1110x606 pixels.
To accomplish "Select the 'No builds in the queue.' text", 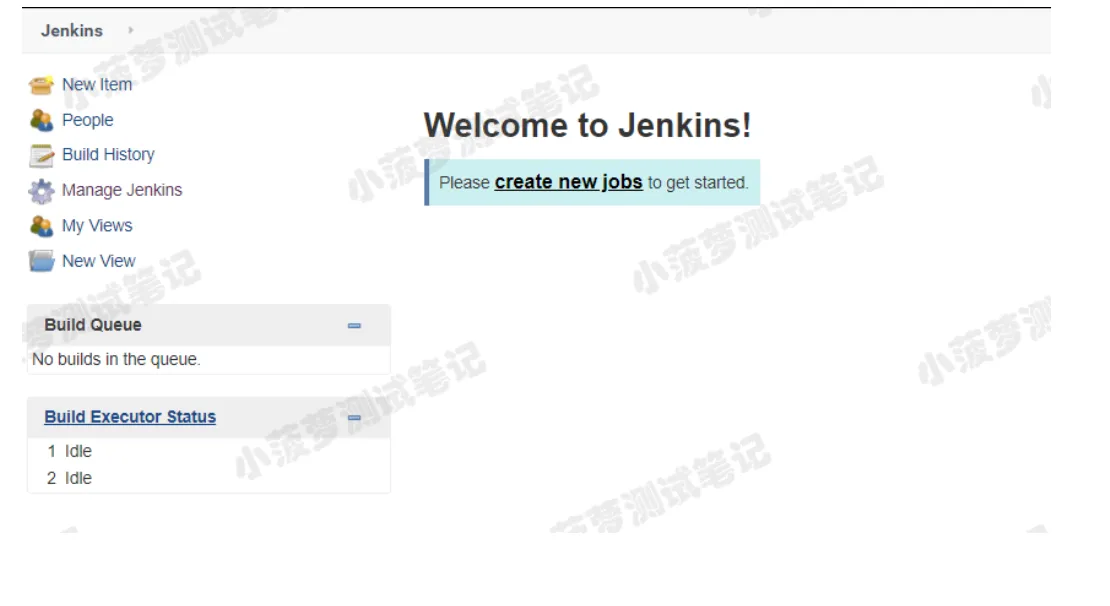I will [116, 360].
